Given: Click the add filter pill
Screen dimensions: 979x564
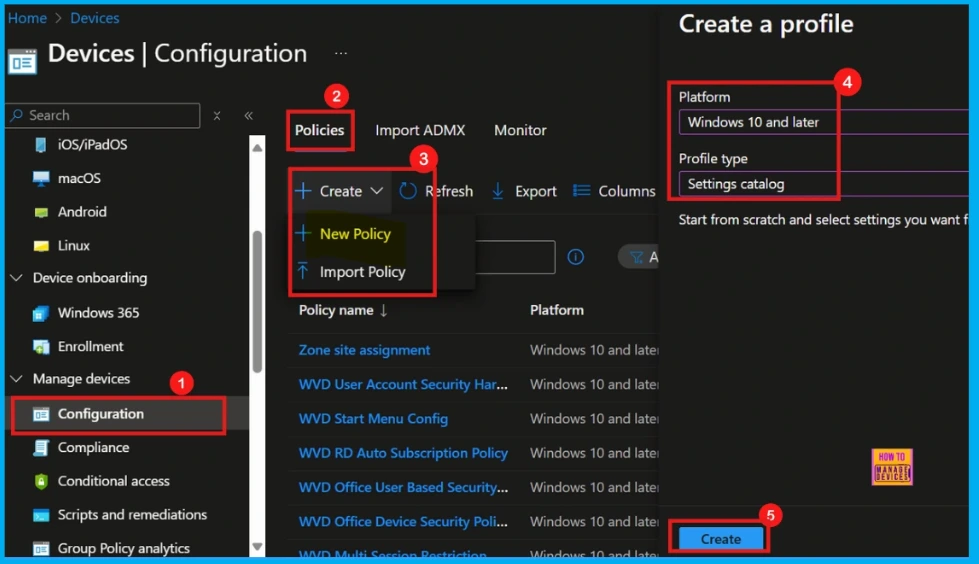Looking at the screenshot, I should point(638,257).
